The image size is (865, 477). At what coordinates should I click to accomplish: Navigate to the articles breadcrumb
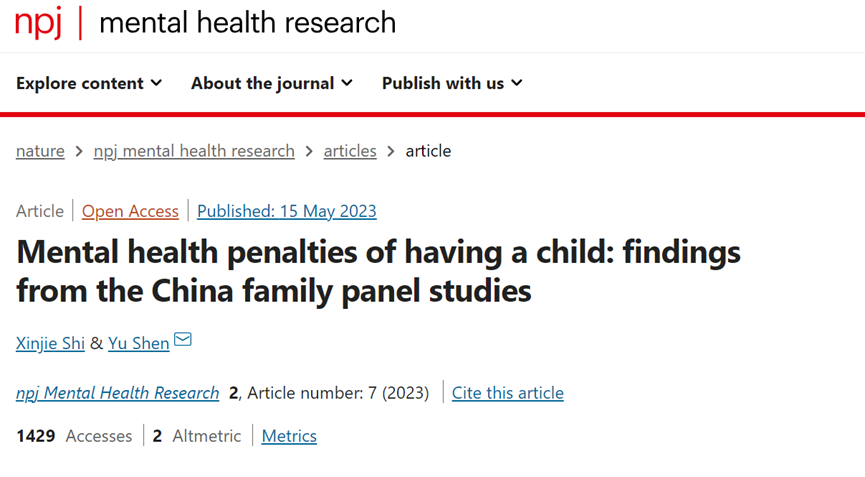pos(350,151)
